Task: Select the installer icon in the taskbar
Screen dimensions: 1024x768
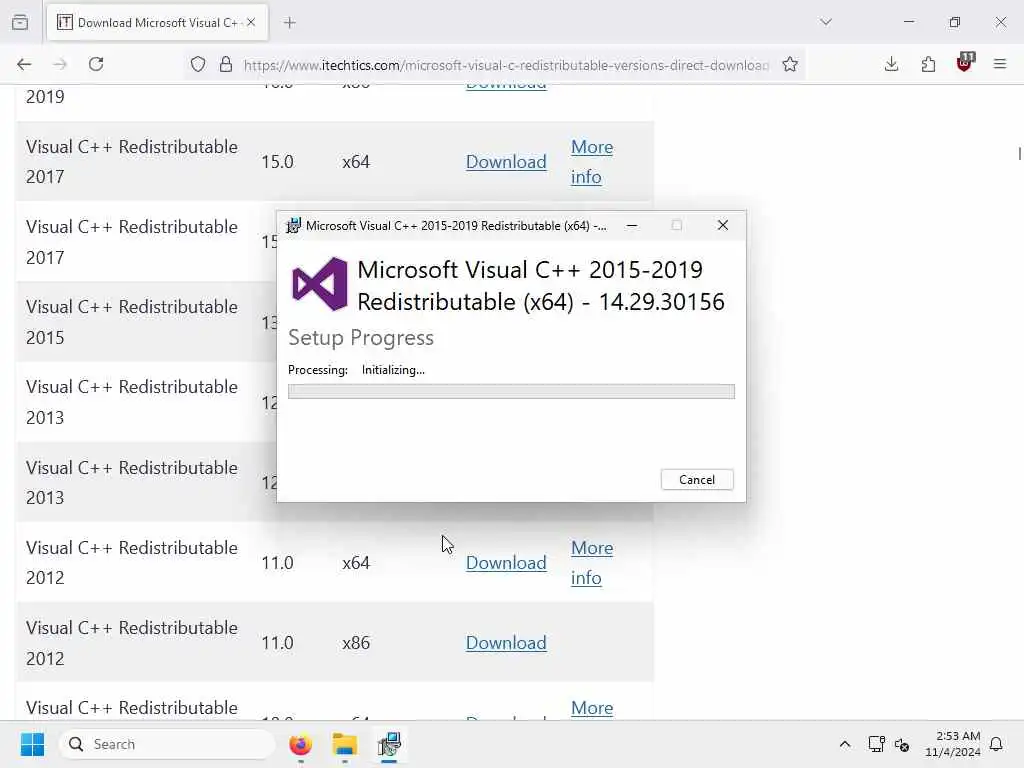Action: [x=389, y=744]
